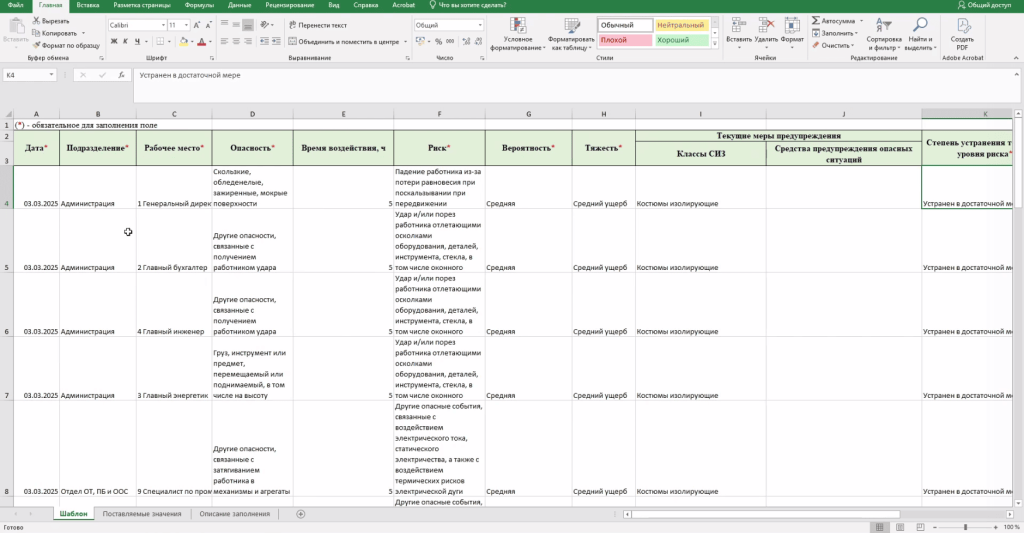This screenshot has height=533, width=1024.
Task: Open Conditional Formatting (Условное форматирование)
Action: pos(518,34)
